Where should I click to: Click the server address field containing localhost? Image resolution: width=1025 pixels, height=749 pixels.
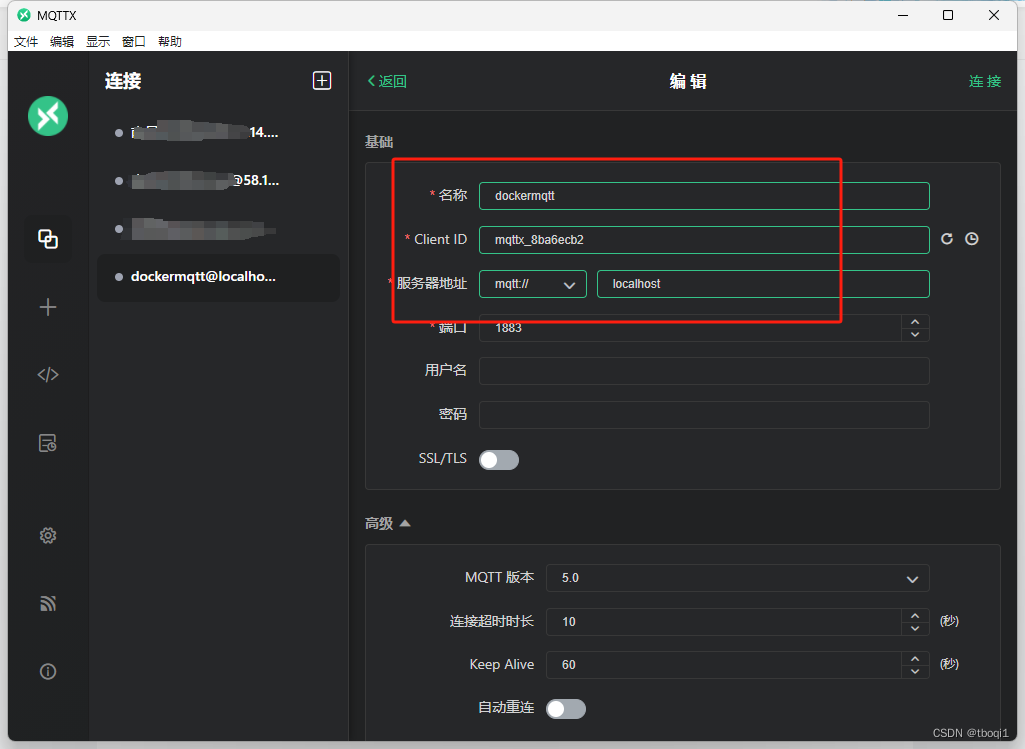tap(763, 284)
